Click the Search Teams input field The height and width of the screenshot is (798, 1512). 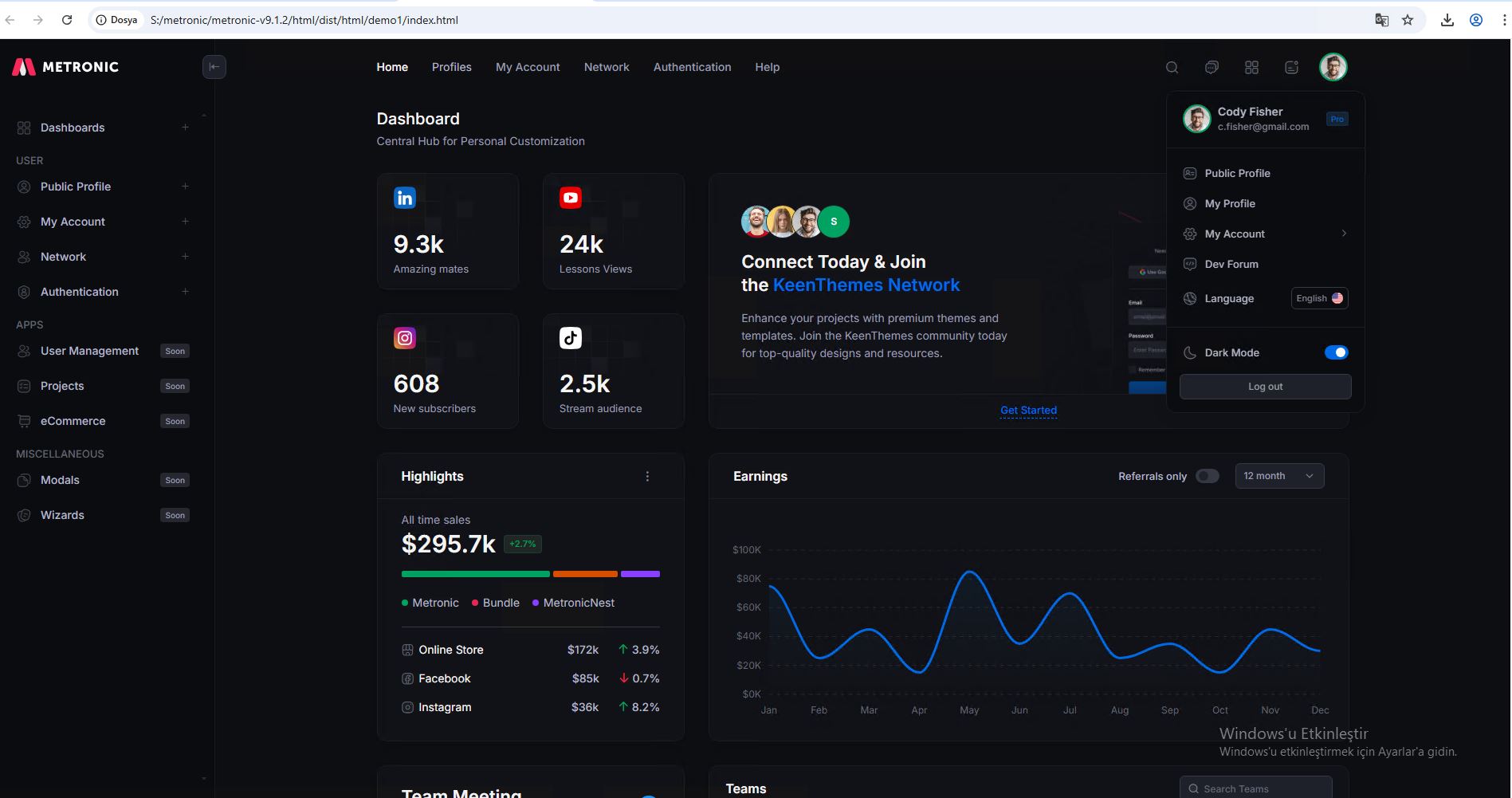click(x=1261, y=788)
